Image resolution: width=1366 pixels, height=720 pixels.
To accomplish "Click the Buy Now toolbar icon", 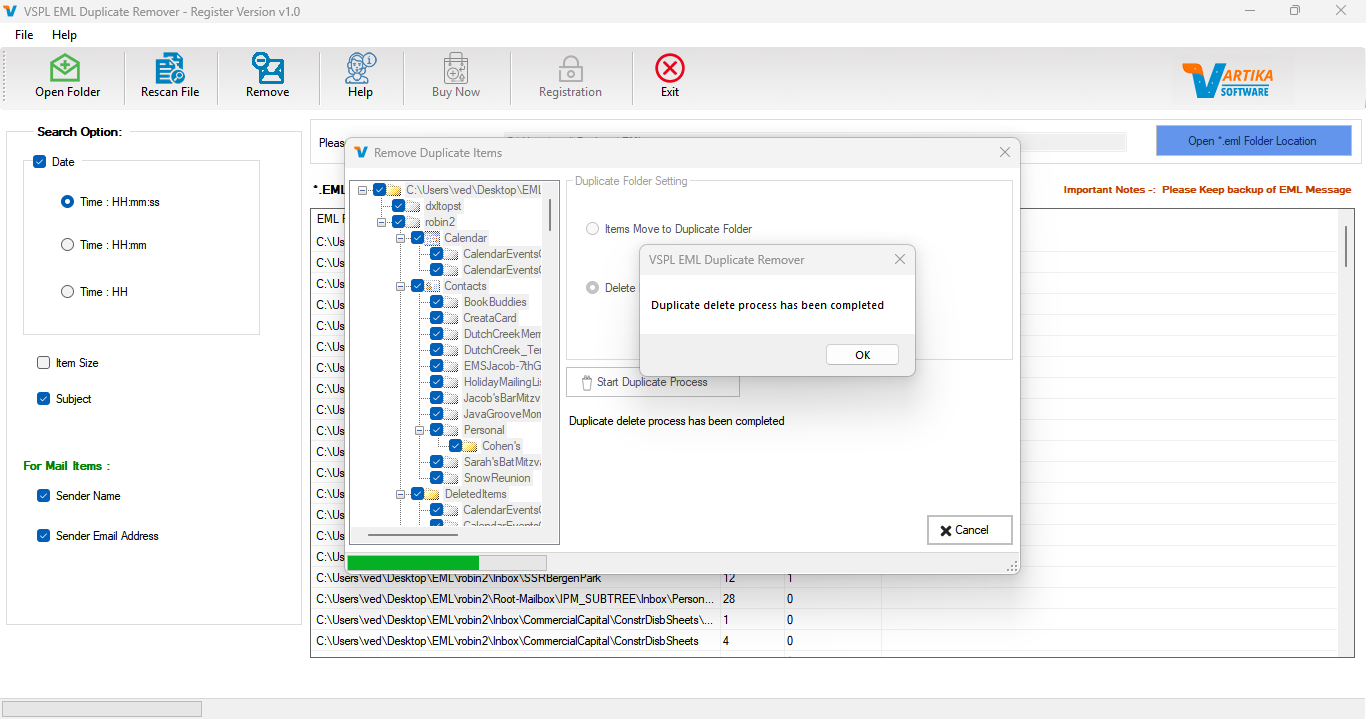I will click(456, 69).
